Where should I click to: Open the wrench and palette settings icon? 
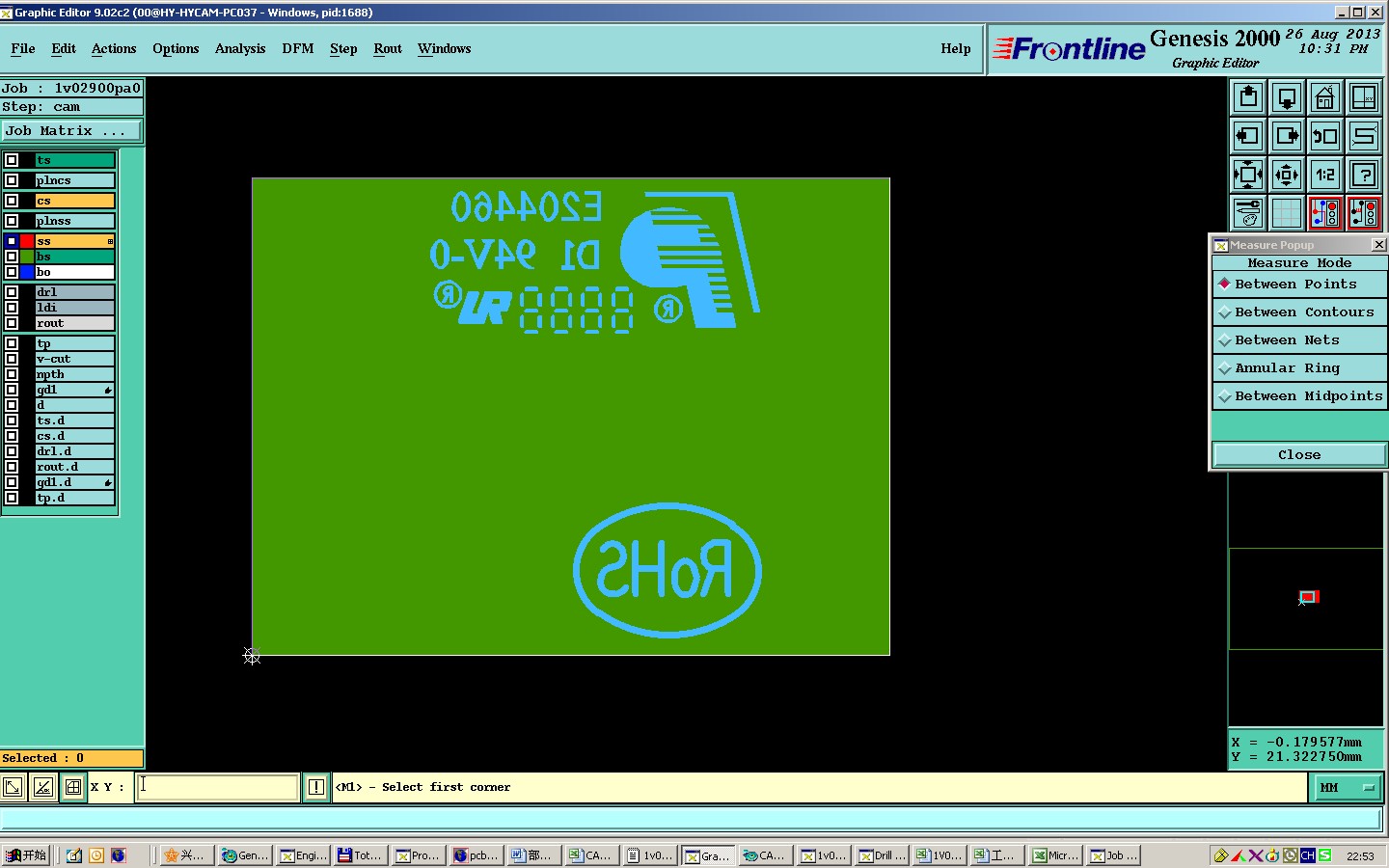(1248, 213)
